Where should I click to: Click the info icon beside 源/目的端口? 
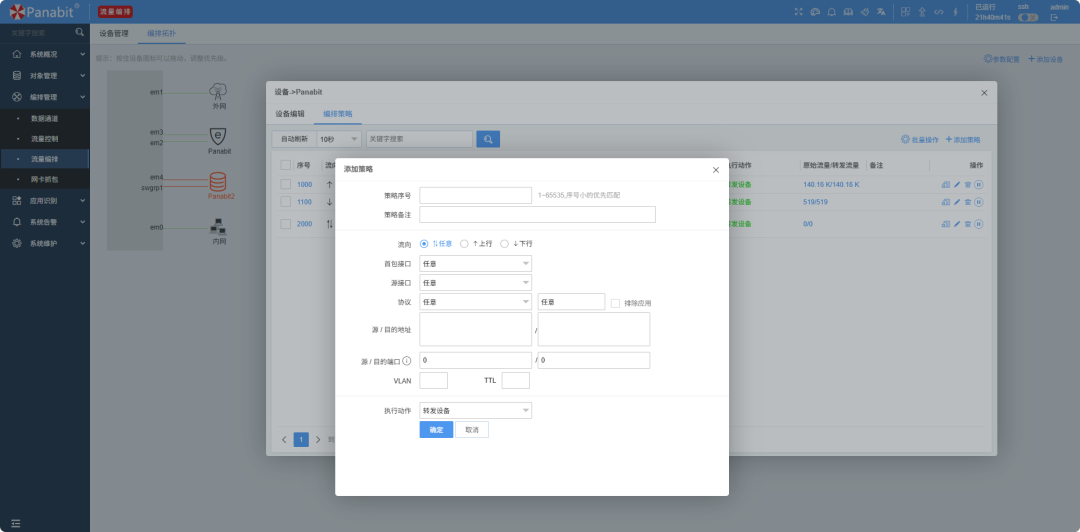pyautogui.click(x=407, y=360)
